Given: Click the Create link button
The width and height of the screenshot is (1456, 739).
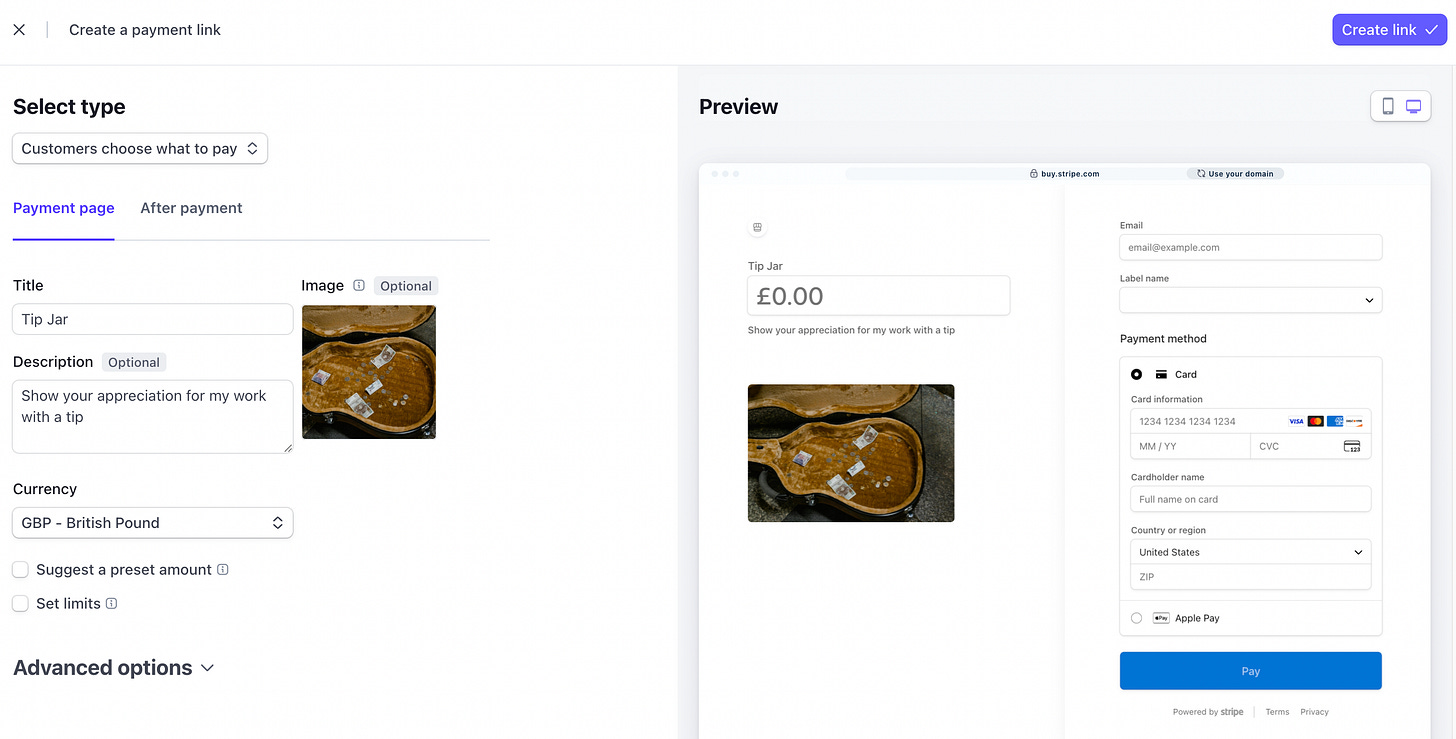Looking at the screenshot, I should pos(1389,29).
